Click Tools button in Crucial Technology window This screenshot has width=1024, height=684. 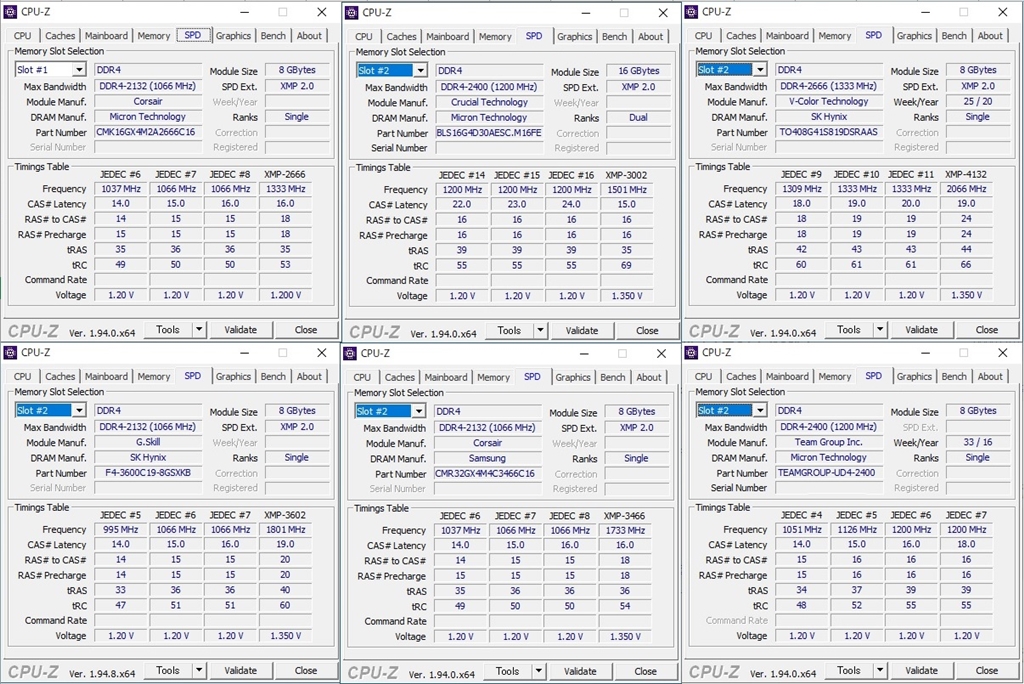tap(509, 331)
